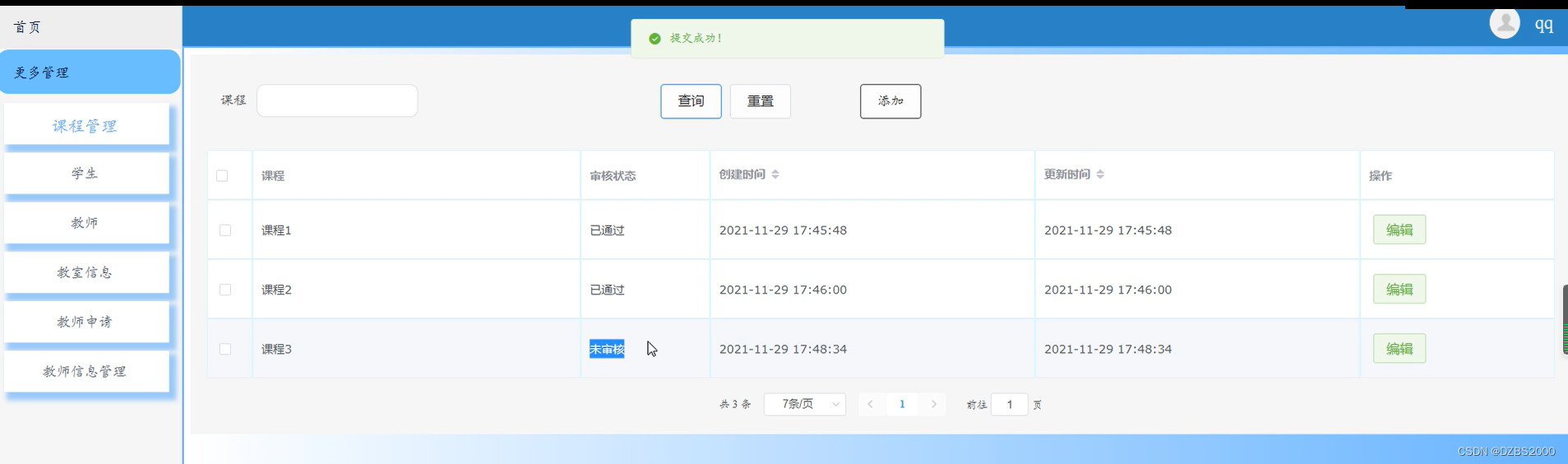Click the 添加 button
This screenshot has width=1568, height=464.
[890, 101]
